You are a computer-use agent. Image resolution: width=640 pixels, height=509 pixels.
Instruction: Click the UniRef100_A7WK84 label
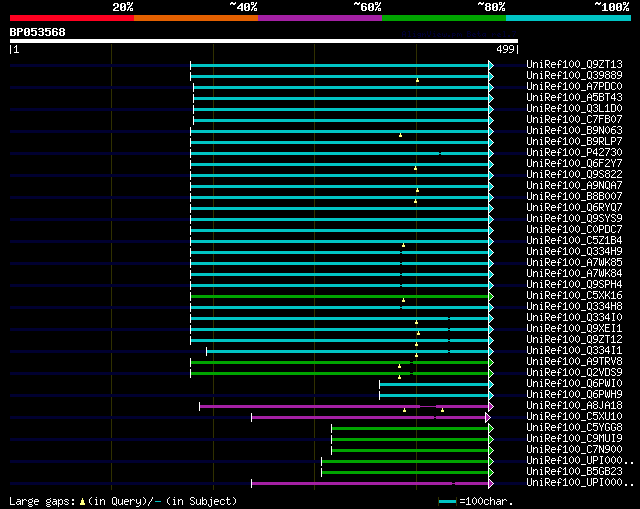coord(574,274)
